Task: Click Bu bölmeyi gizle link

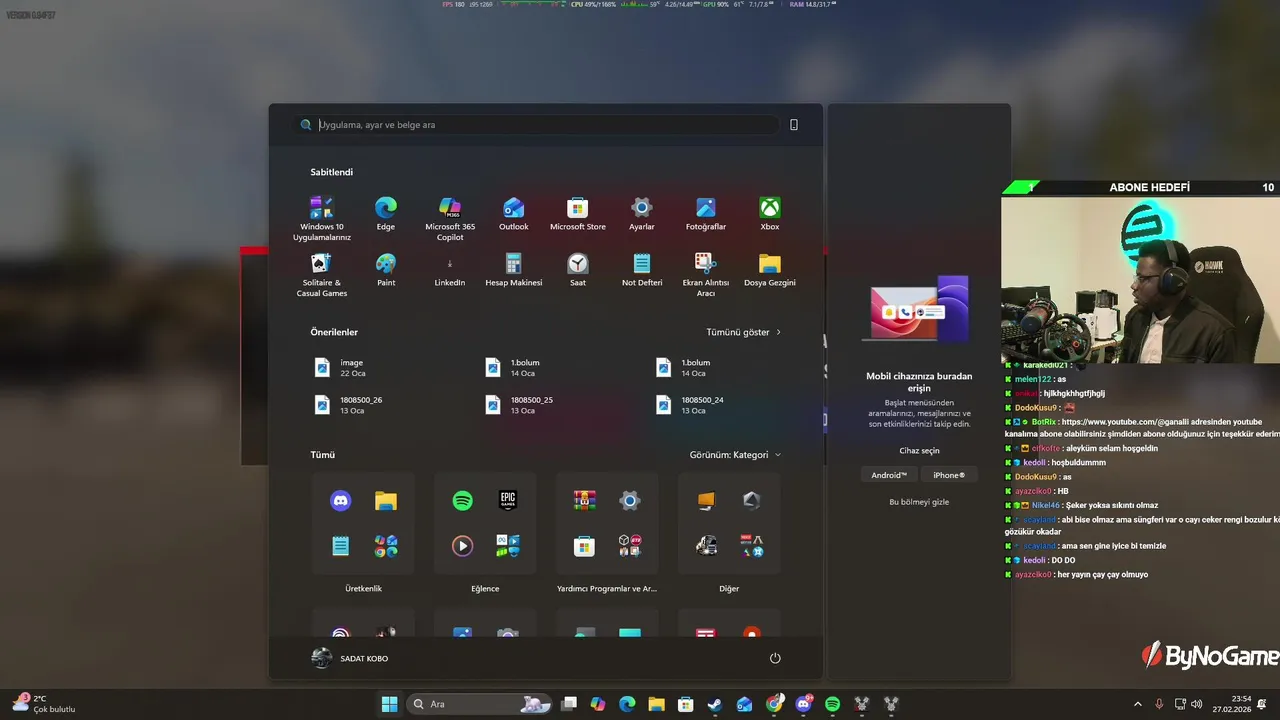Action: pos(919,502)
